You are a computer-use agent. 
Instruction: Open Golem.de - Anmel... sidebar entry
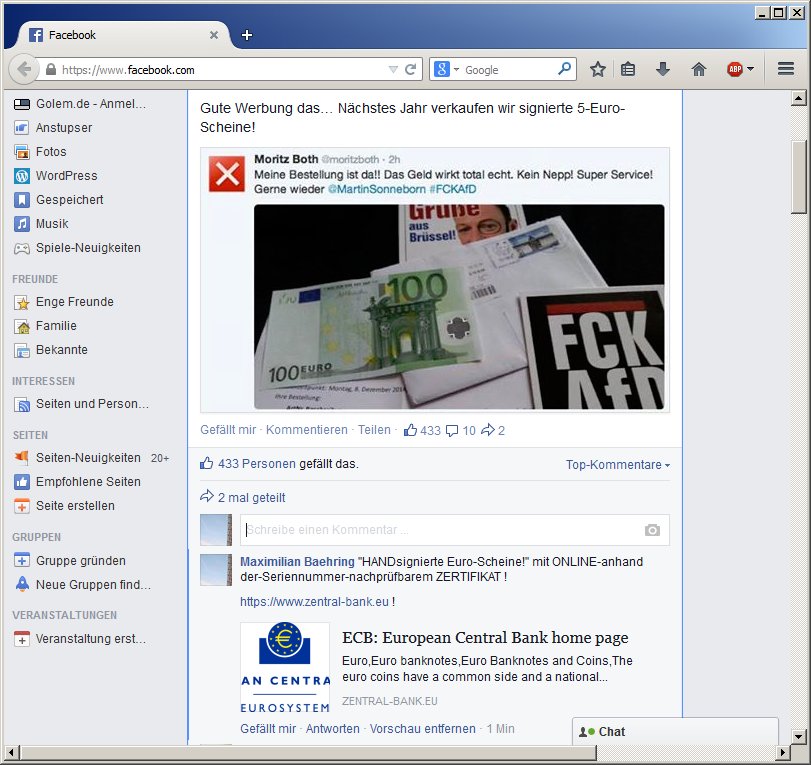click(x=81, y=104)
